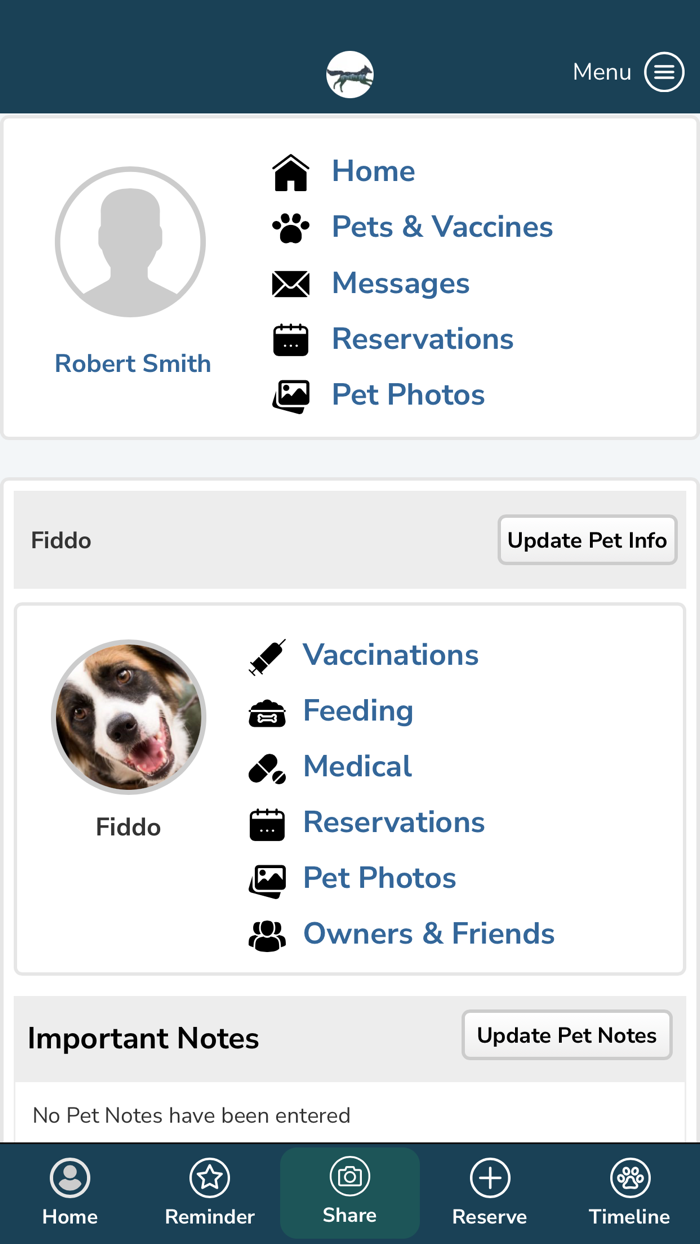This screenshot has width=700, height=1244.
Task: Tap the Reserve plus icon
Action: pos(489,1178)
